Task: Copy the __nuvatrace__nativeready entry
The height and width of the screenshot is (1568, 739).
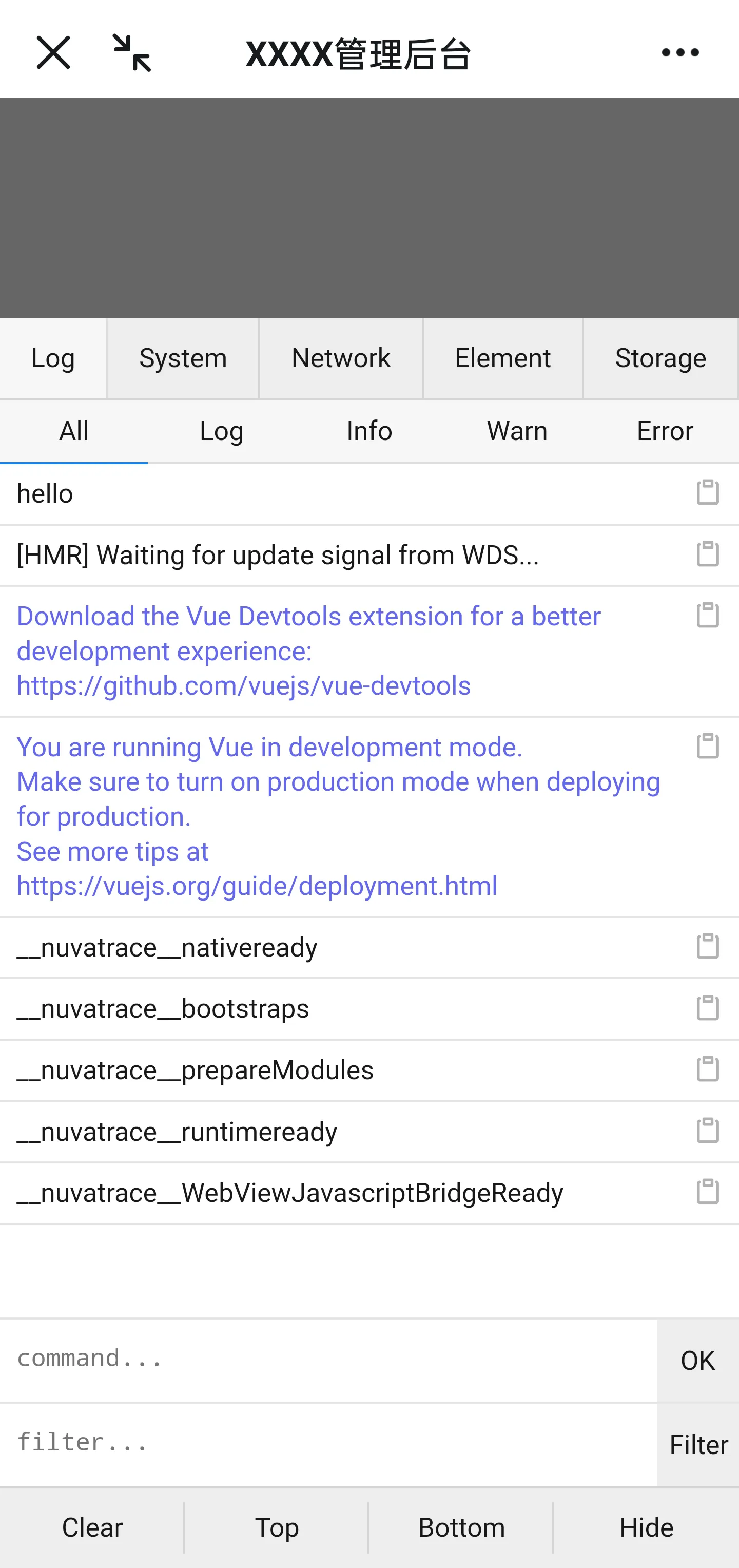Action: pyautogui.click(x=707, y=947)
